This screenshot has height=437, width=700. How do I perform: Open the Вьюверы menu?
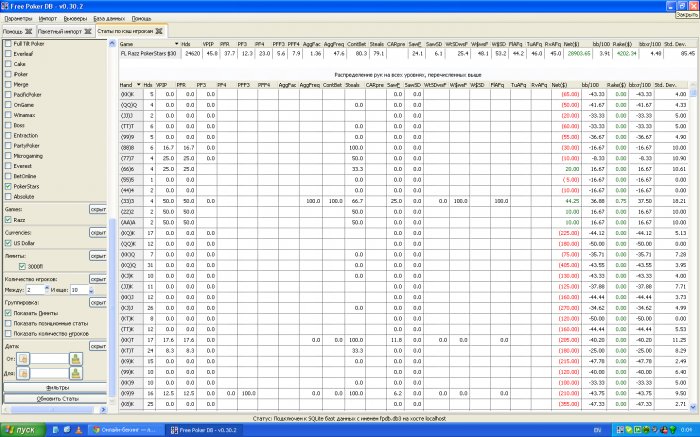pos(75,19)
